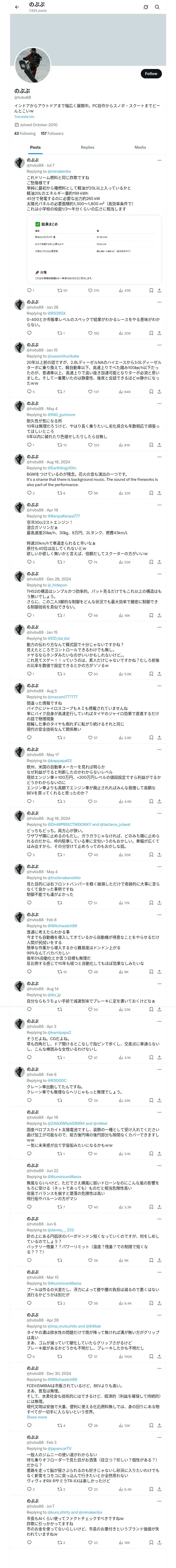Viewport: 176px width, 1568px height.
Task: Switch to the Media tab
Action: tap(140, 147)
